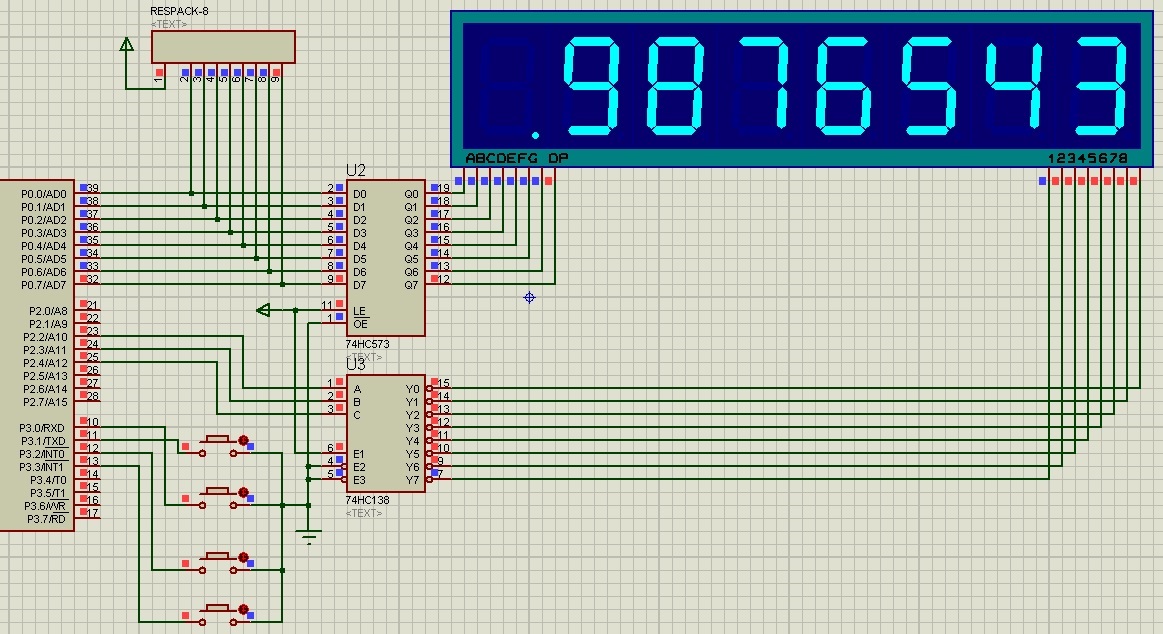Click the "12345678" display pin label
The width and height of the screenshot is (1163, 634).
[x=1087, y=158]
